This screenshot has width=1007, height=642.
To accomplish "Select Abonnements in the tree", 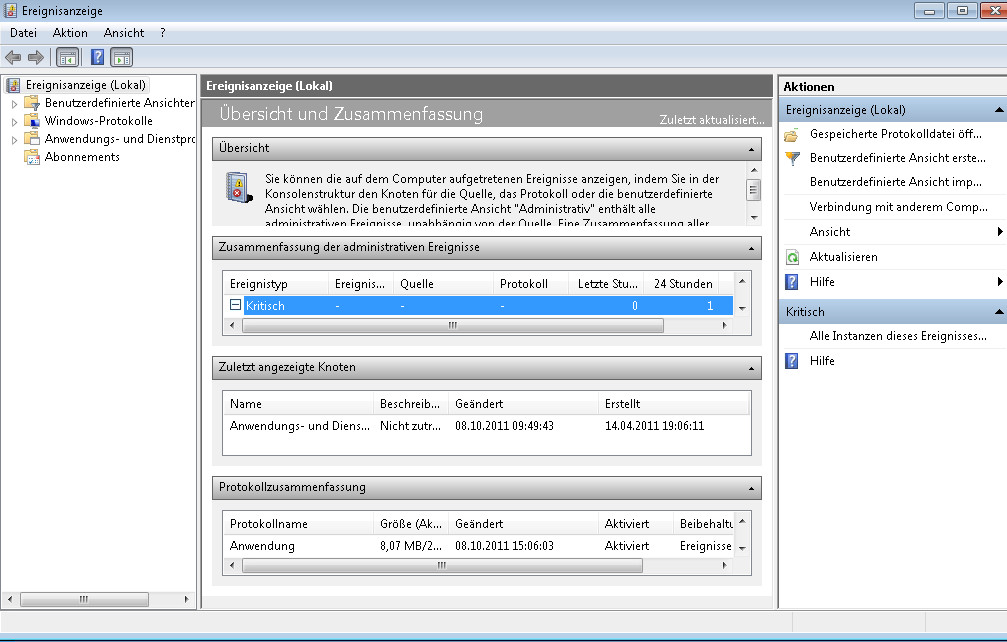I will pyautogui.click(x=82, y=157).
